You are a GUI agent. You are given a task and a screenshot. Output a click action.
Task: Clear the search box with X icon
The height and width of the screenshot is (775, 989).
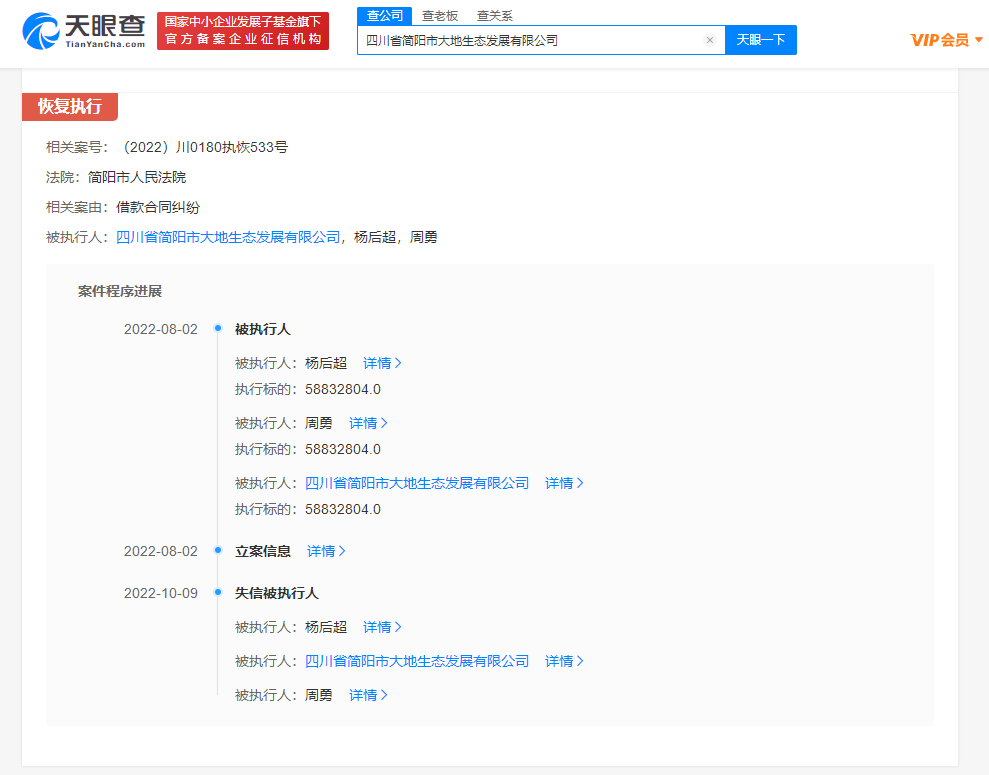pyautogui.click(x=710, y=40)
